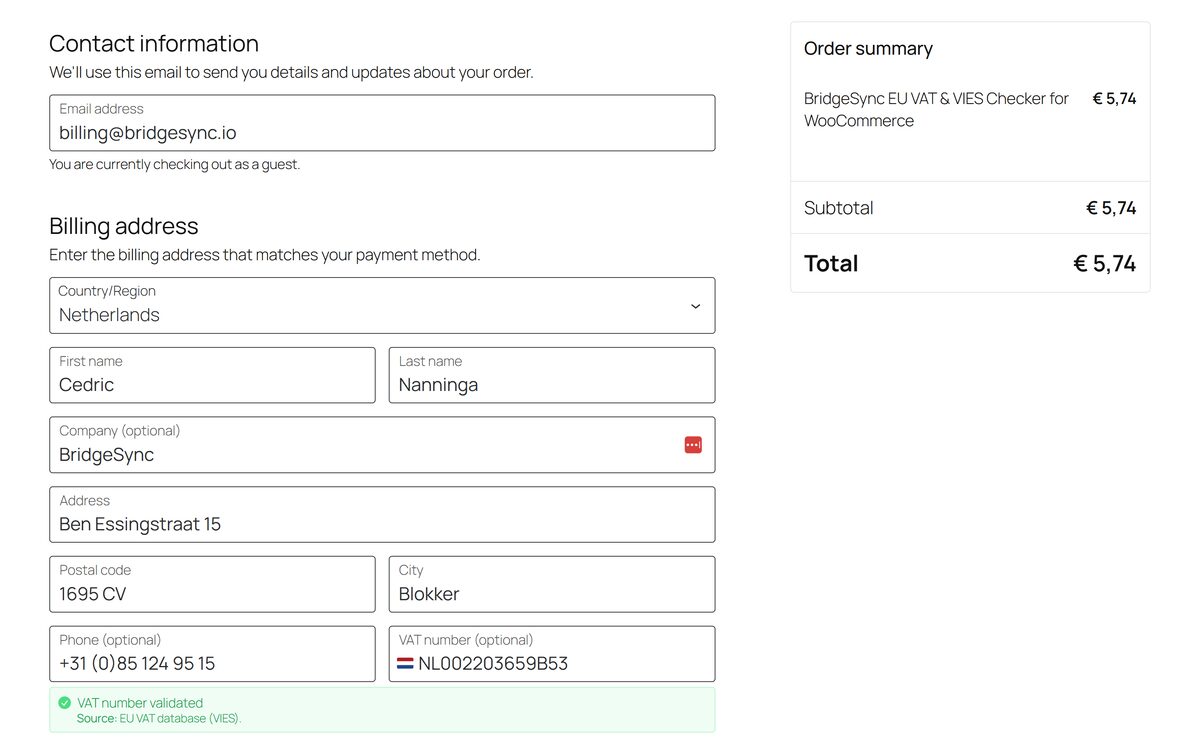Click the 'VAT number validated' message
The width and height of the screenshot is (1200, 754).
[140, 703]
